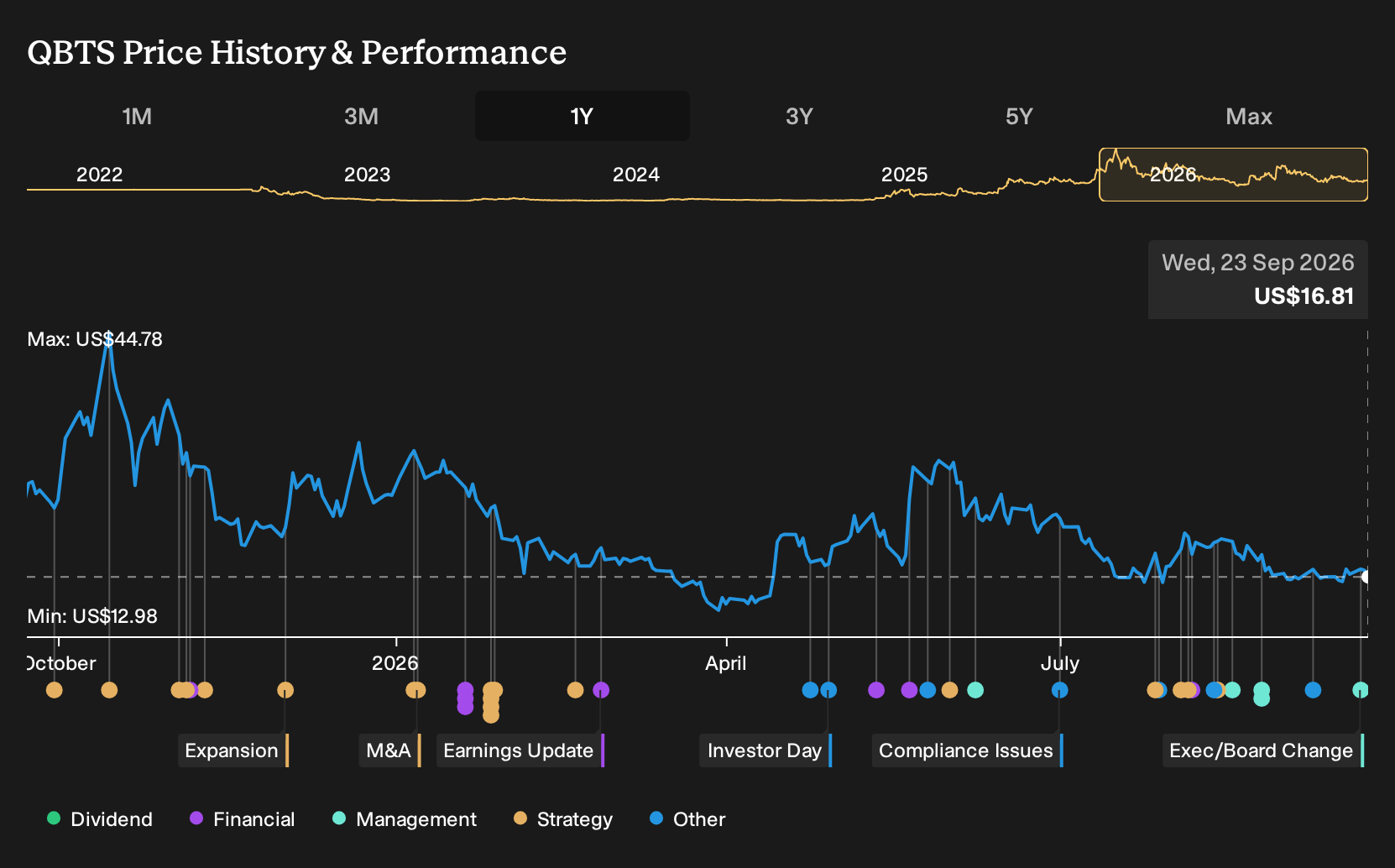Click 2024 in the overview mini chart
Screen dimensions: 1395x868
[635, 175]
